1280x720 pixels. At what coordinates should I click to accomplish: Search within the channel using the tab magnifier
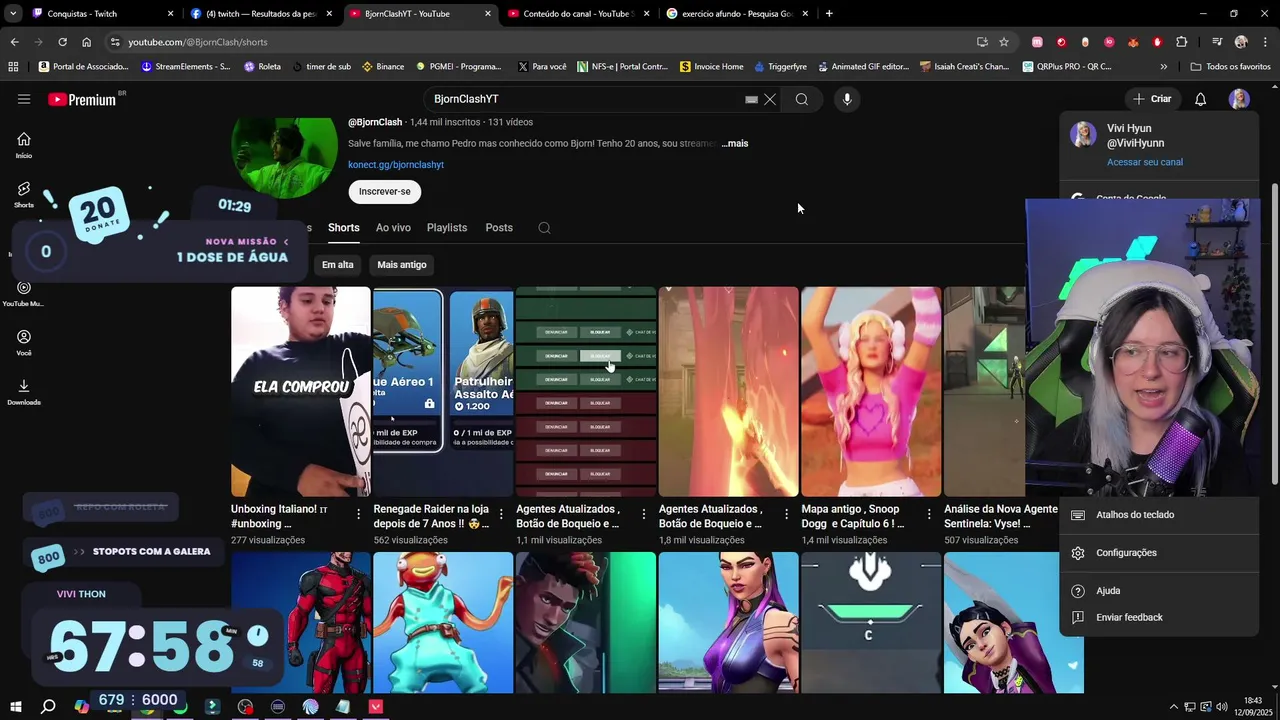point(544,228)
